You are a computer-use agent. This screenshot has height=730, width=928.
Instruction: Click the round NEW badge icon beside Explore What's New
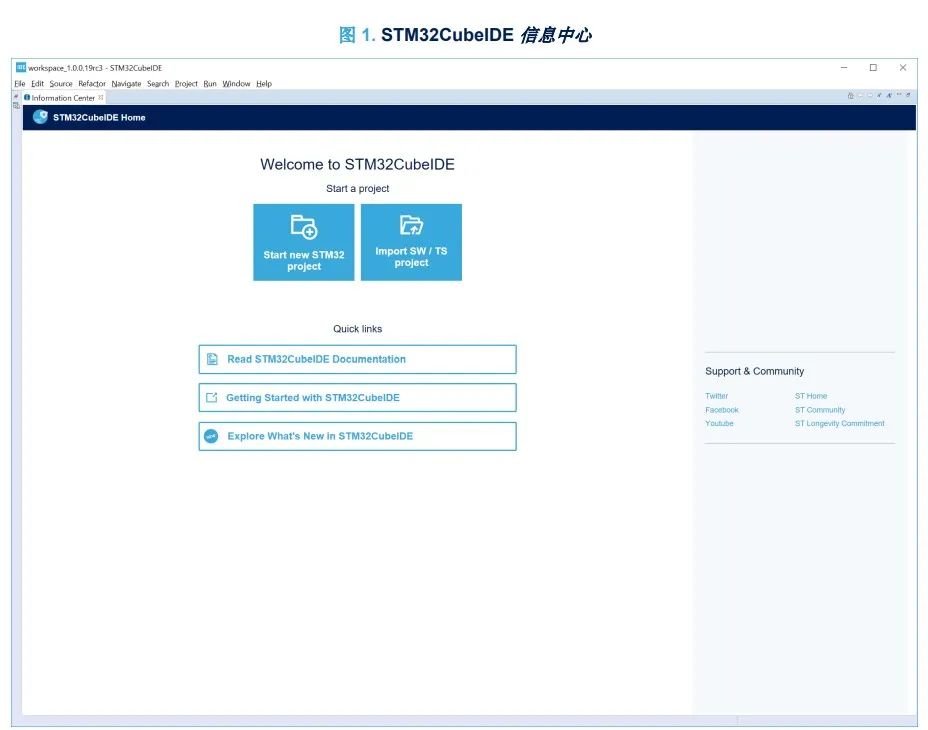click(211, 436)
